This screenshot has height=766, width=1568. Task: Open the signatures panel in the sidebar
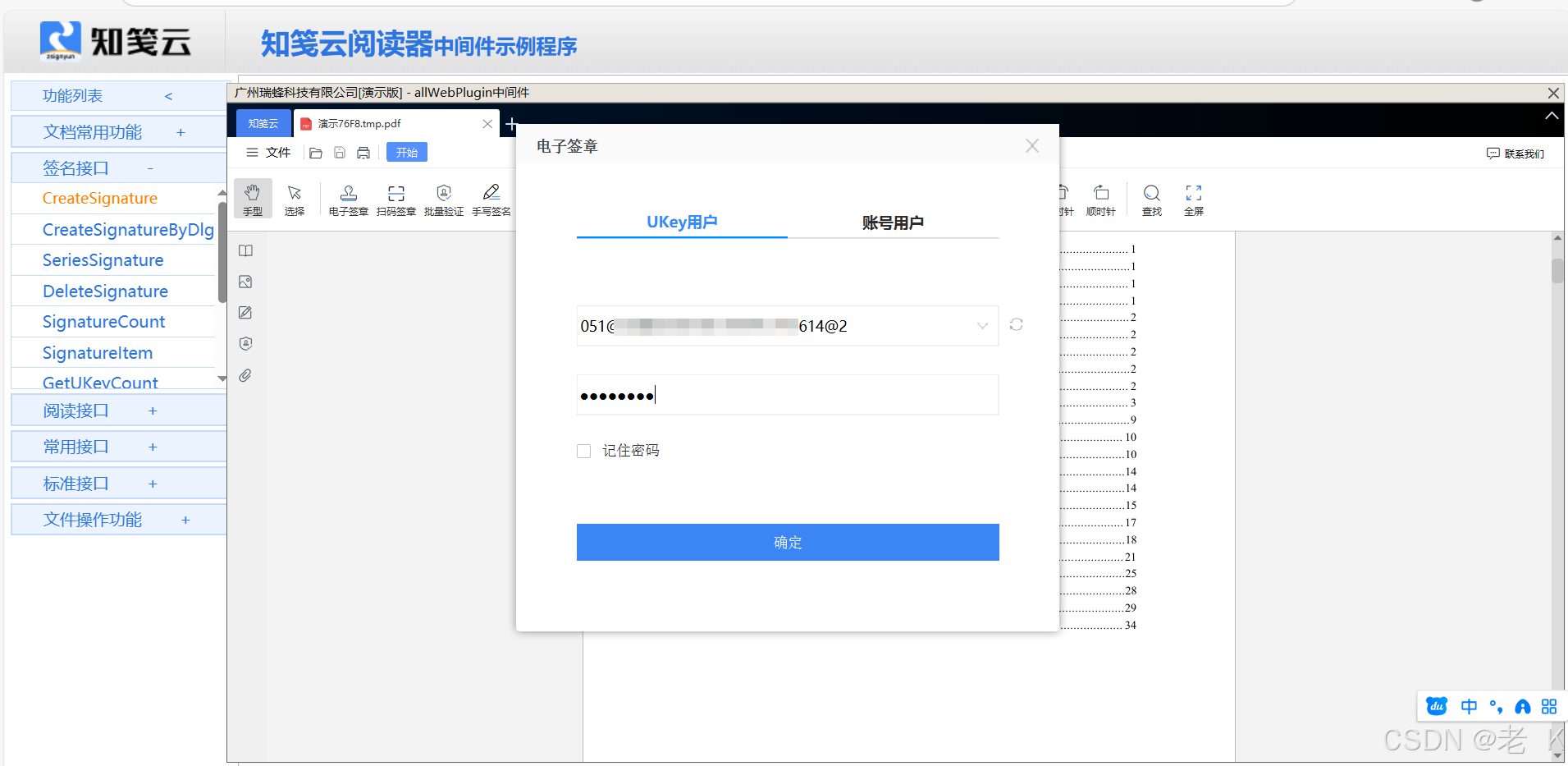[245, 344]
